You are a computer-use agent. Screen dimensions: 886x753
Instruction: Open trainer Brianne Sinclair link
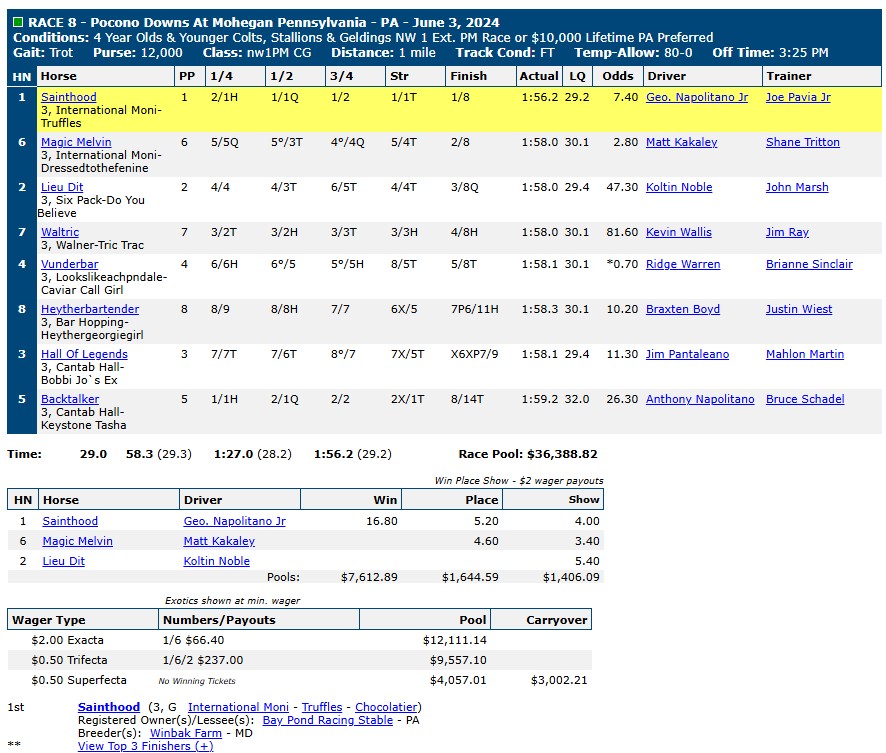809,264
